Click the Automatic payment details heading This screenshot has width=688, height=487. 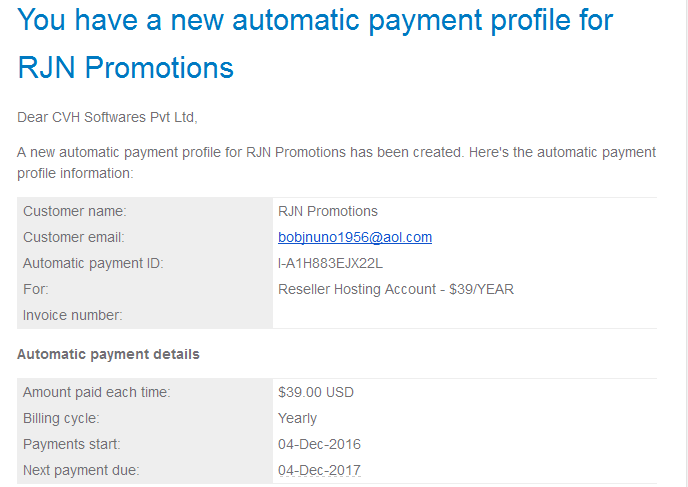point(108,355)
